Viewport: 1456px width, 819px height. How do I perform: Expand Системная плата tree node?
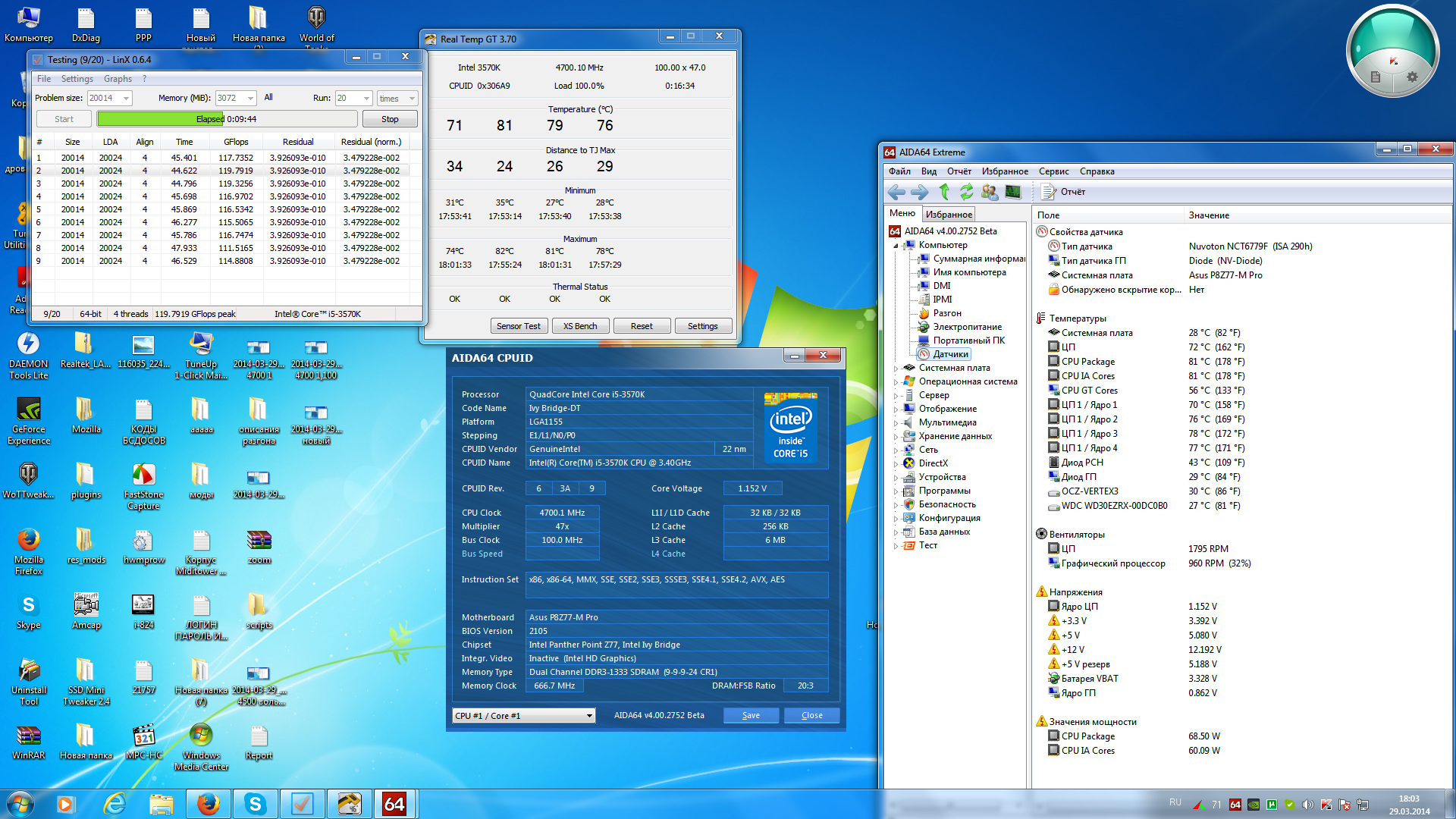[x=896, y=369]
